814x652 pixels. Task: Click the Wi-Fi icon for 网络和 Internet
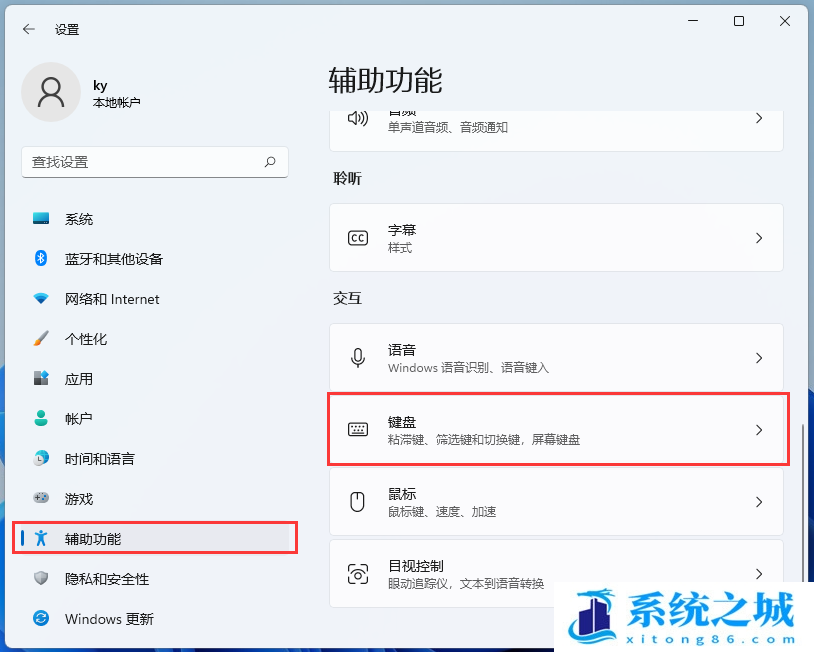(x=41, y=298)
